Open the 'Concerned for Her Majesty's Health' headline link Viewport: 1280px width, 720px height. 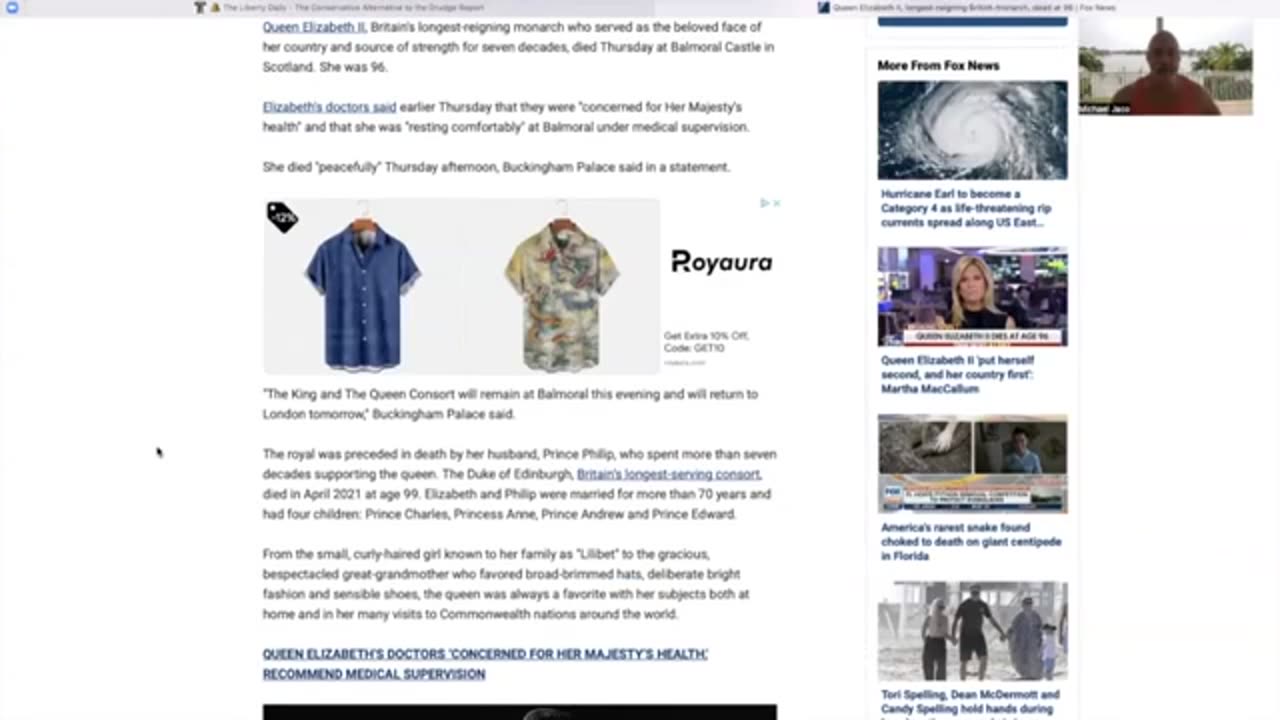click(485, 664)
